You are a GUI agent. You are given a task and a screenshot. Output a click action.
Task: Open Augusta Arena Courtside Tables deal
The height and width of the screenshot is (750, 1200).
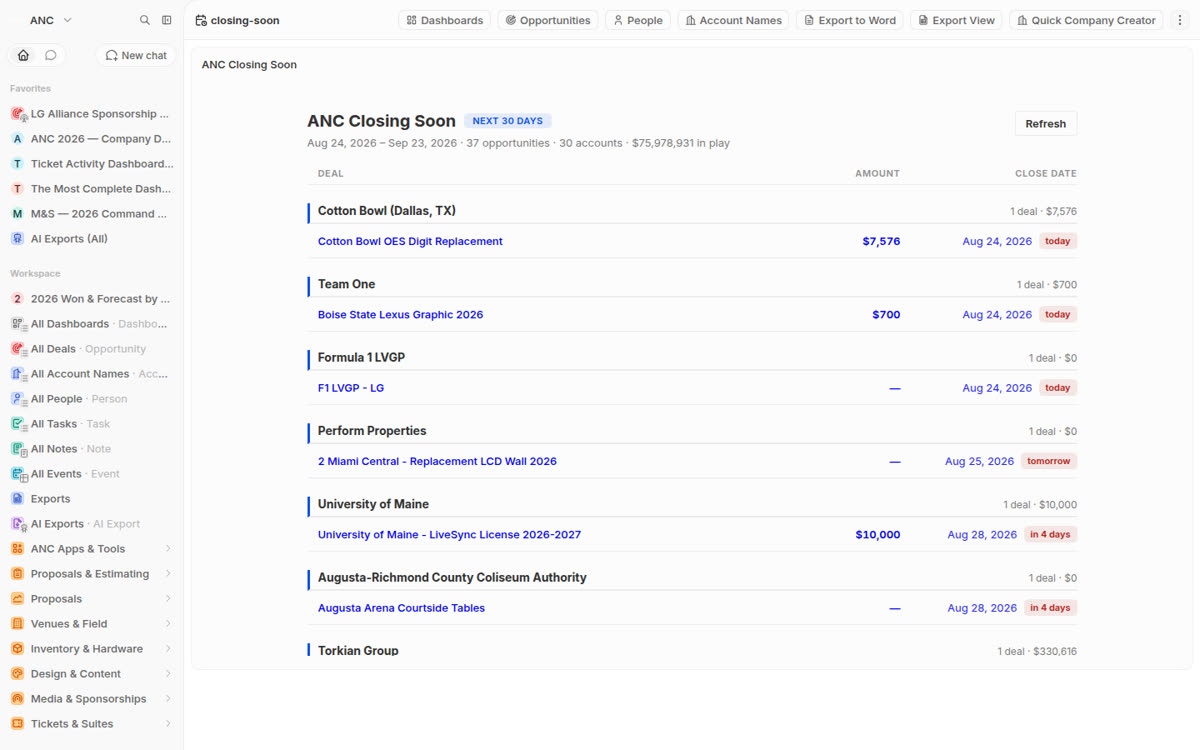[x=401, y=608]
